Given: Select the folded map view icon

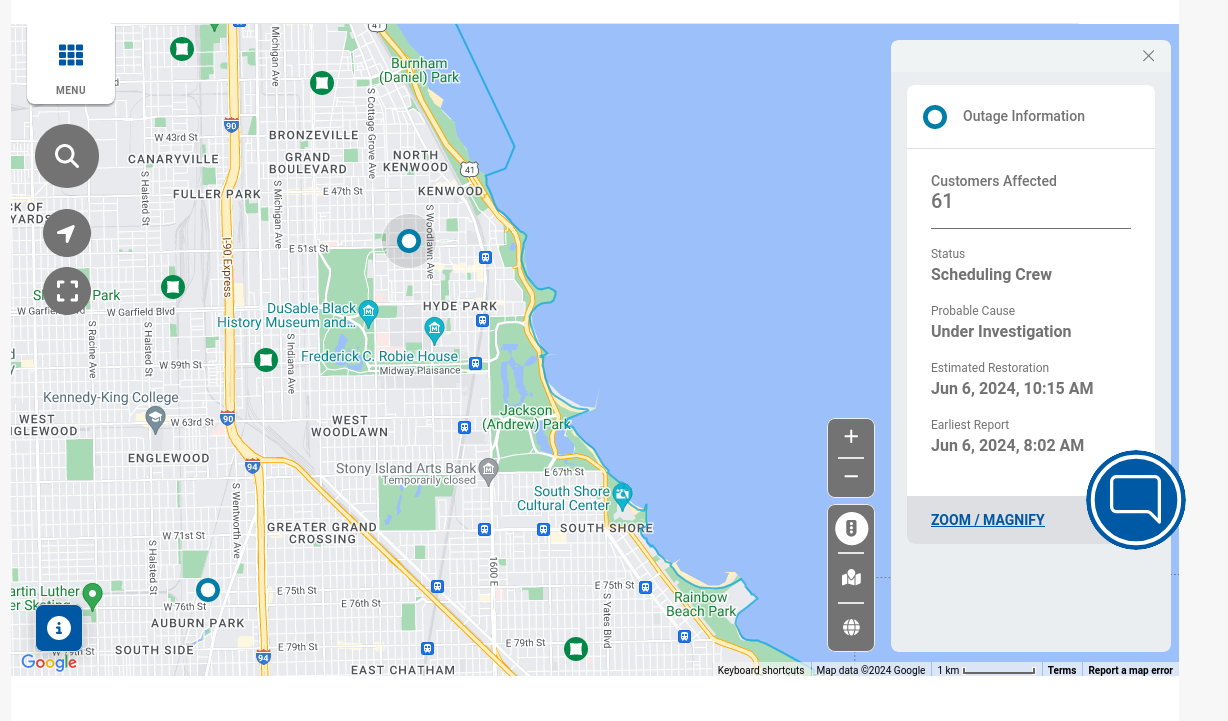Looking at the screenshot, I should click(x=851, y=578).
